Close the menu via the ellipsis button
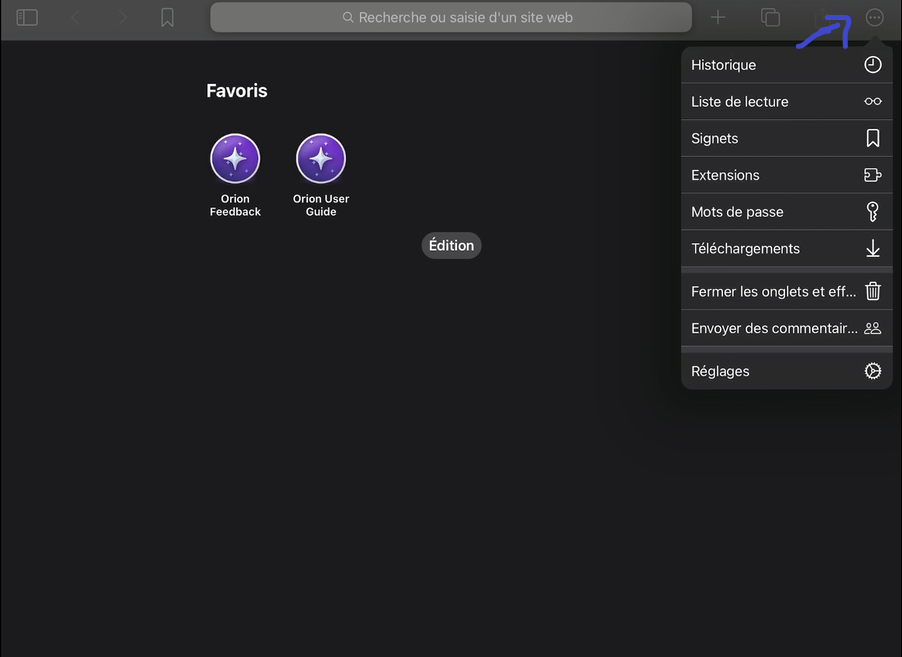 874,18
